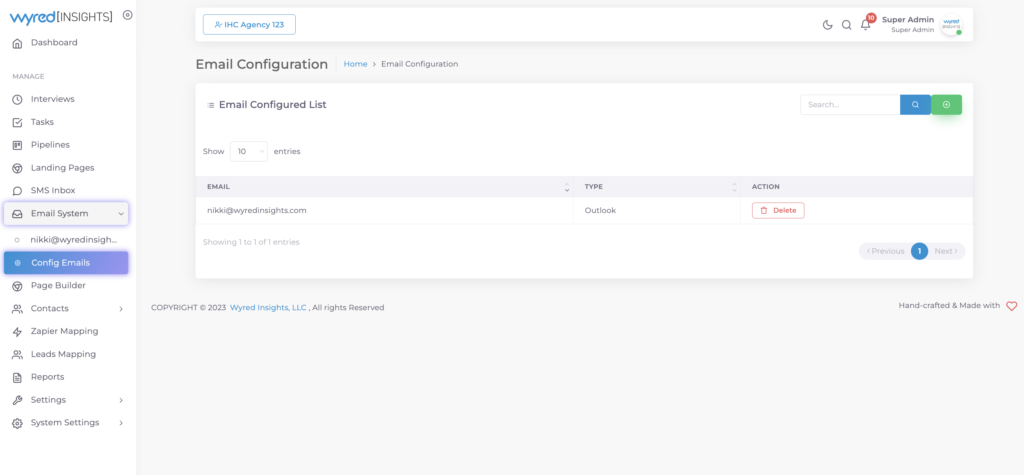Sort table by EMAIL column

point(384,187)
